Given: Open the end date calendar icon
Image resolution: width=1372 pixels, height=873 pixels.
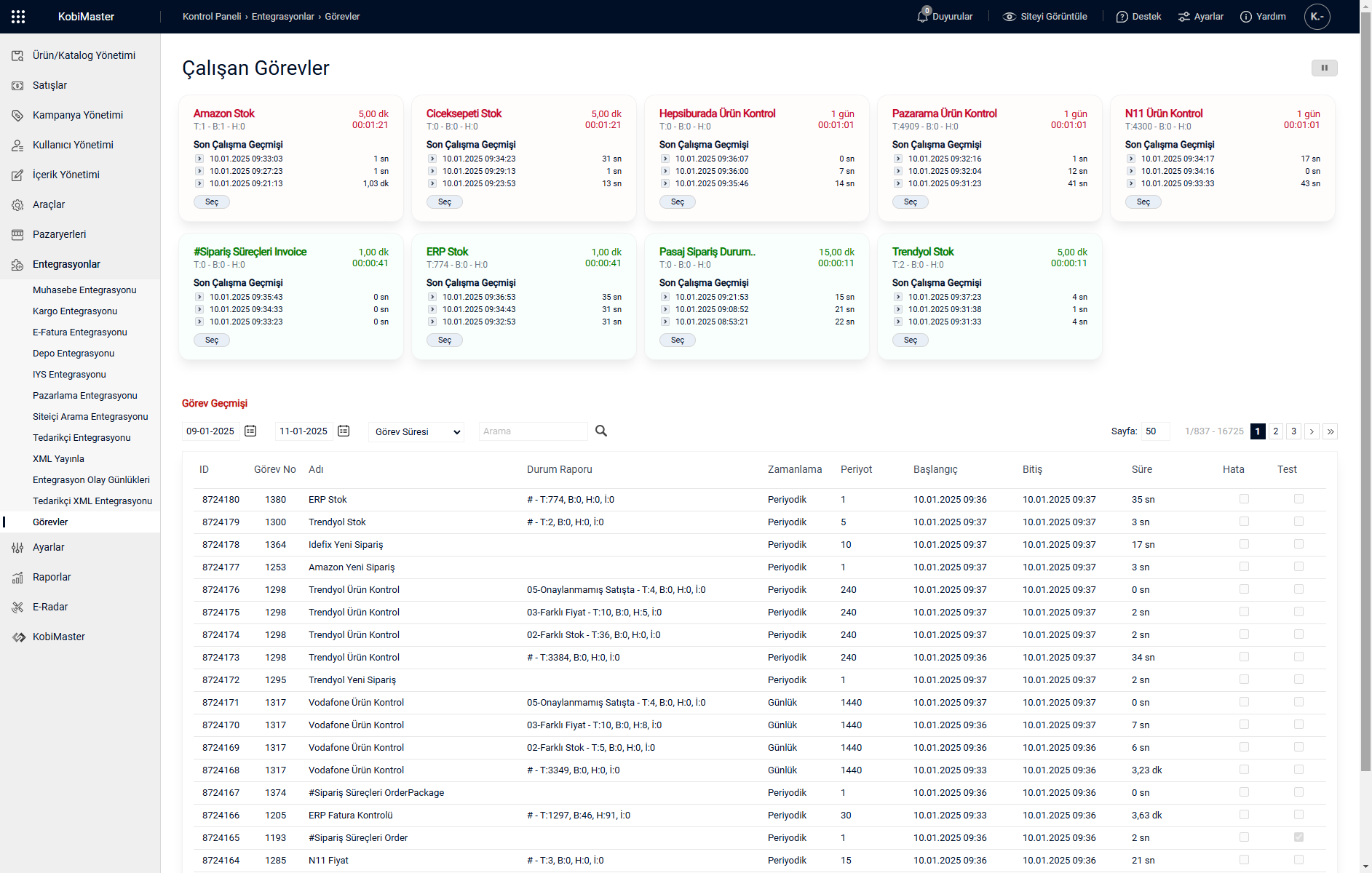Looking at the screenshot, I should (344, 431).
